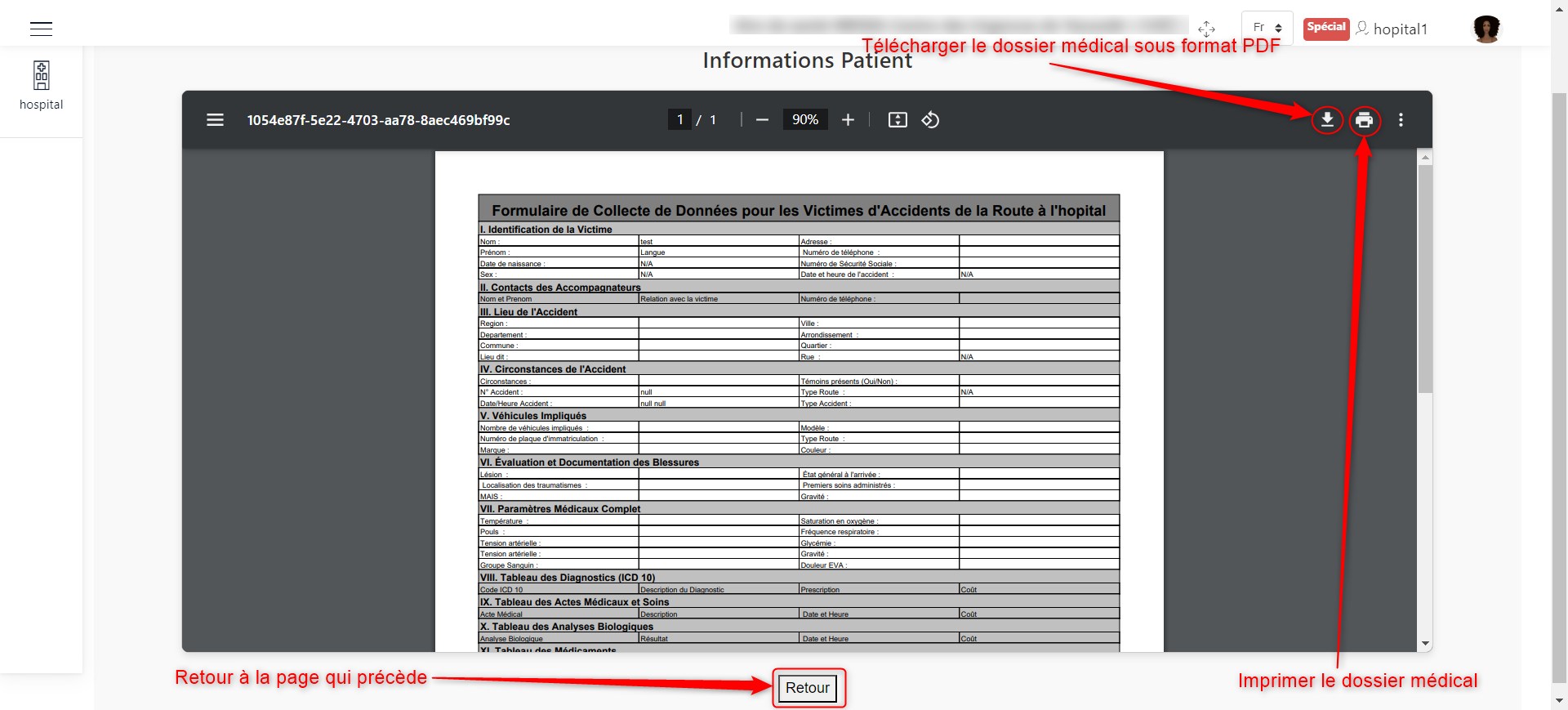Download the medical record as PDF

(x=1327, y=120)
